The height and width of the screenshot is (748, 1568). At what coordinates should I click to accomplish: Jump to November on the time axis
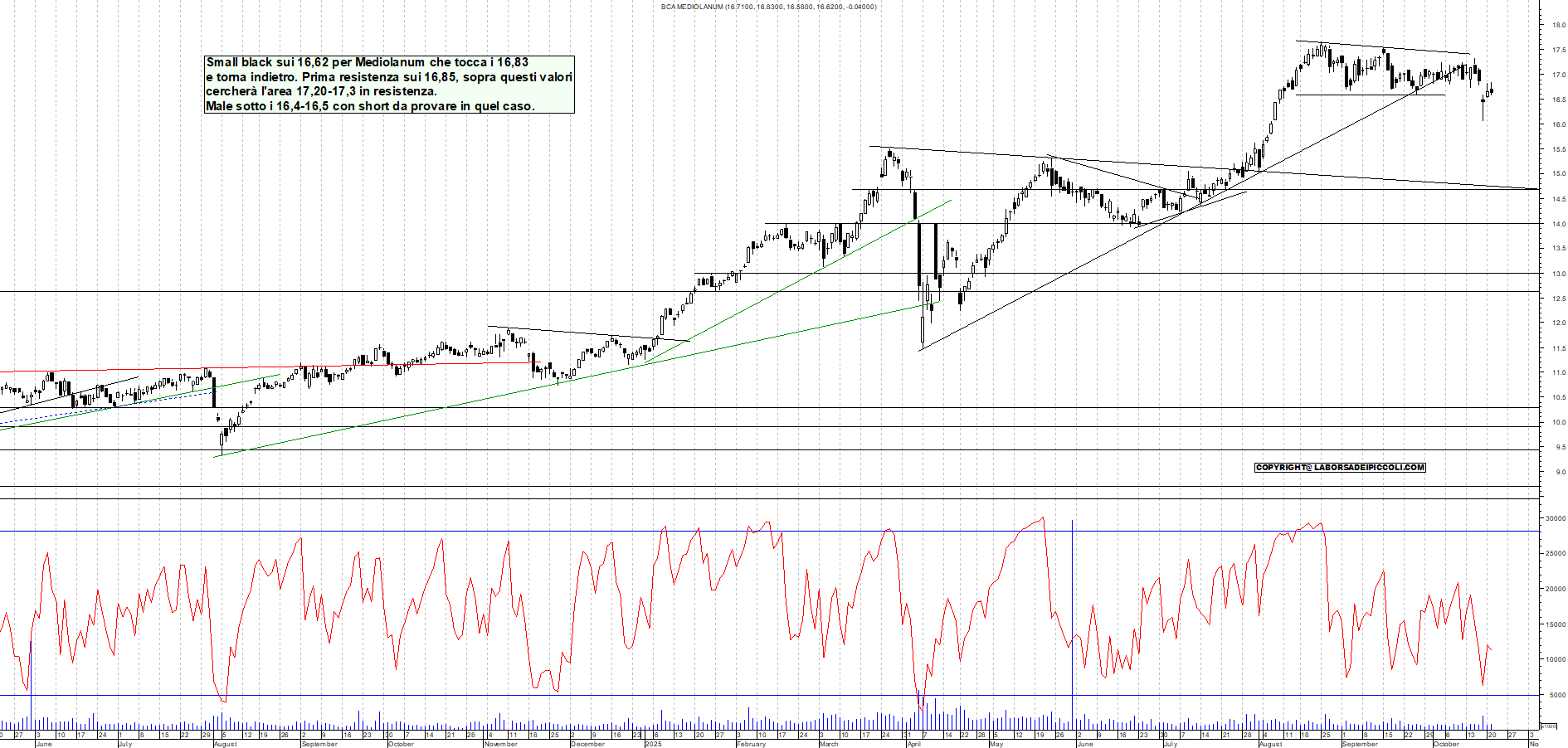point(500,744)
